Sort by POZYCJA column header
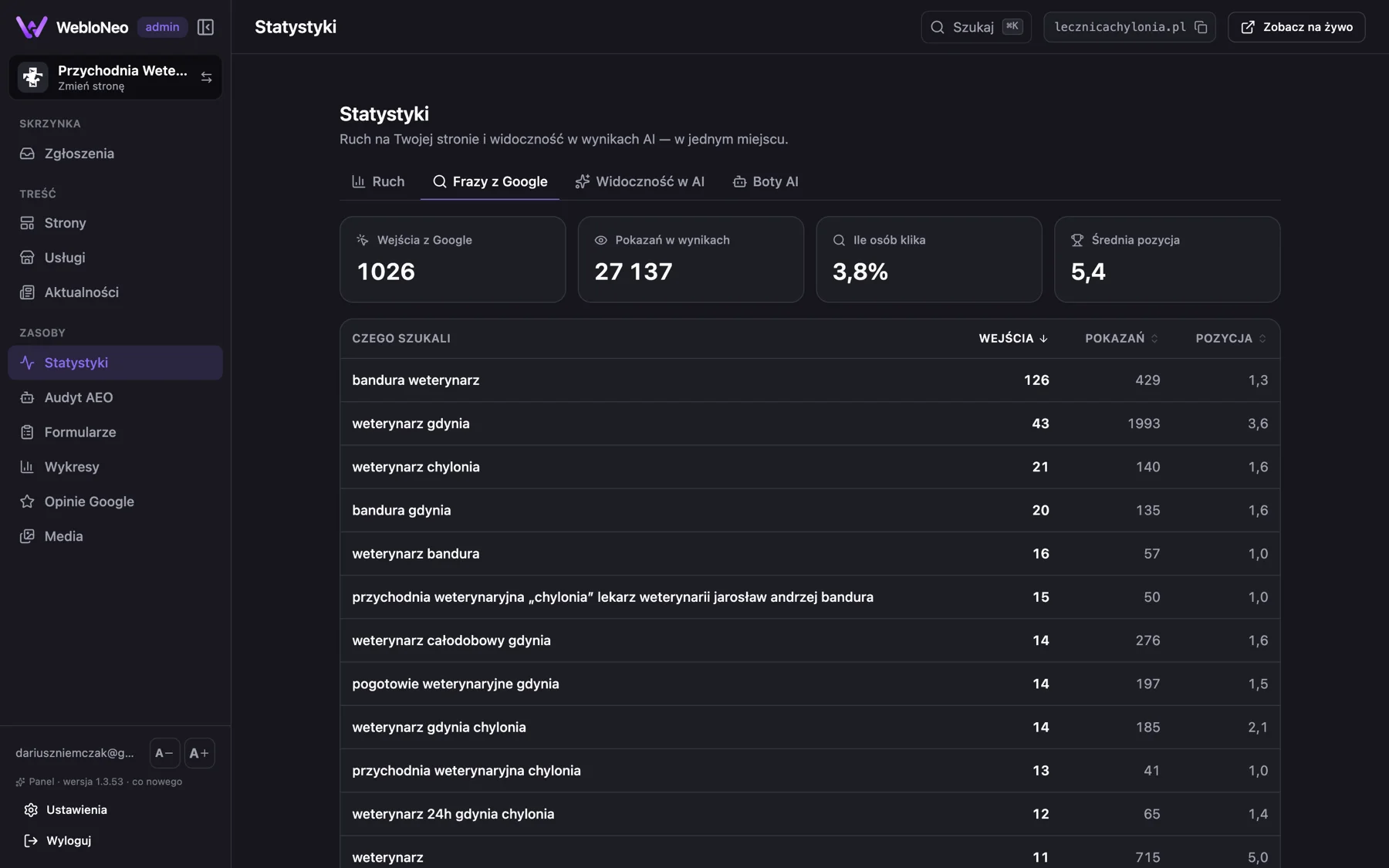This screenshot has height=868, width=1389. [x=1231, y=339]
